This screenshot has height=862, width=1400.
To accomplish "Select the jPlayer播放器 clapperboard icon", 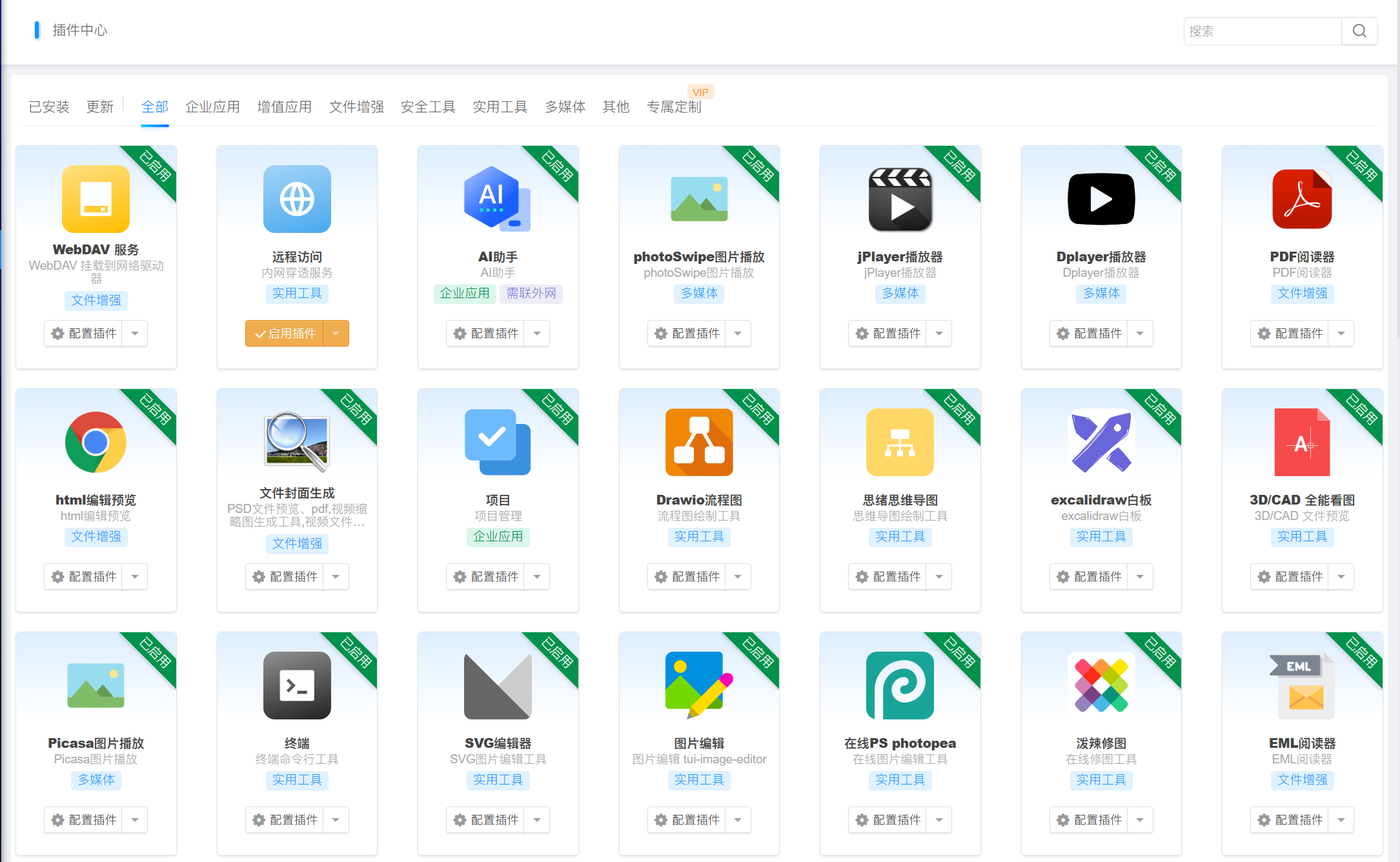I will pyautogui.click(x=900, y=199).
